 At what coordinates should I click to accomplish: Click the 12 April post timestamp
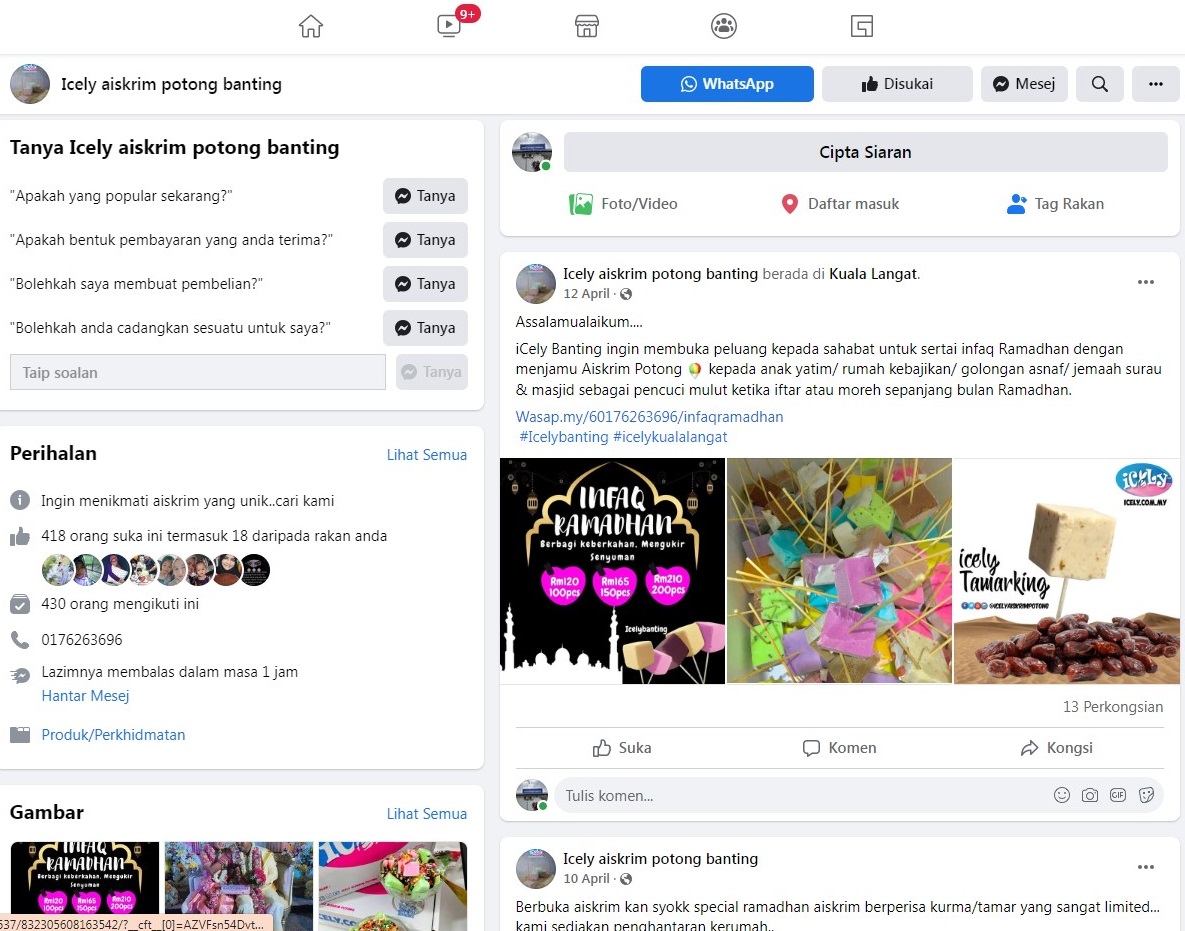tap(586, 293)
